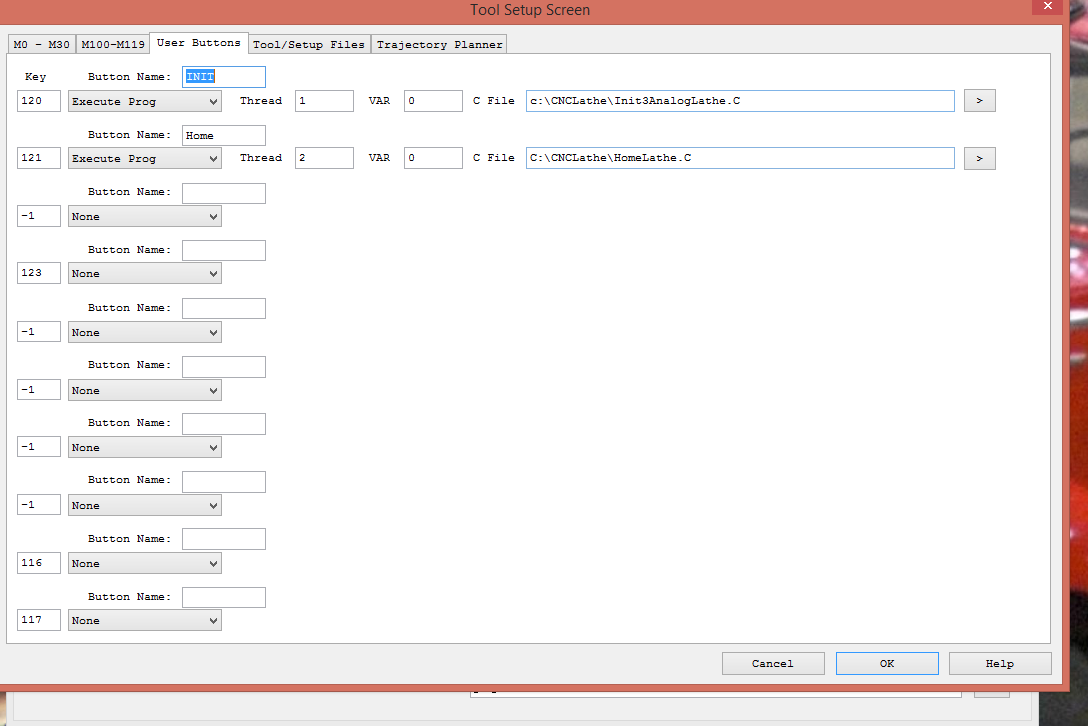Open Help for Tool Setup Screen
This screenshot has width=1088, height=726.
point(999,663)
